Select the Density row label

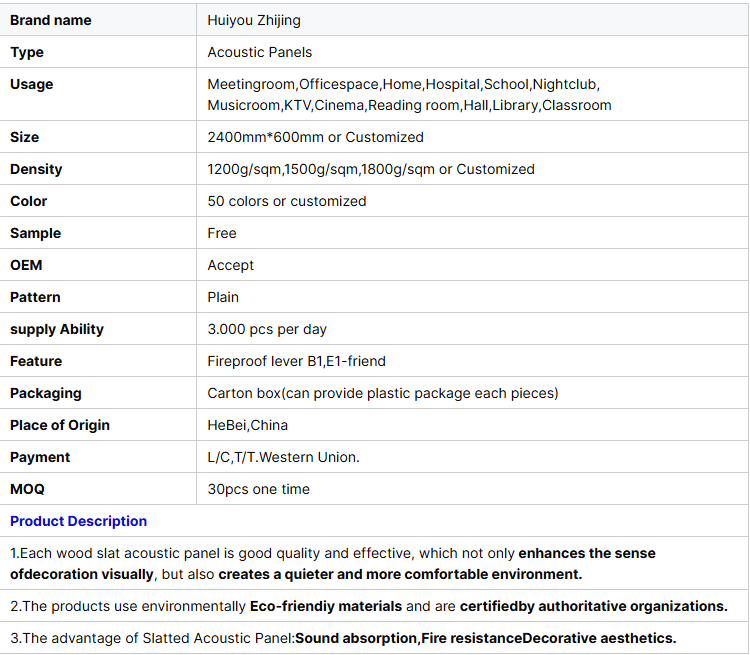pos(36,169)
